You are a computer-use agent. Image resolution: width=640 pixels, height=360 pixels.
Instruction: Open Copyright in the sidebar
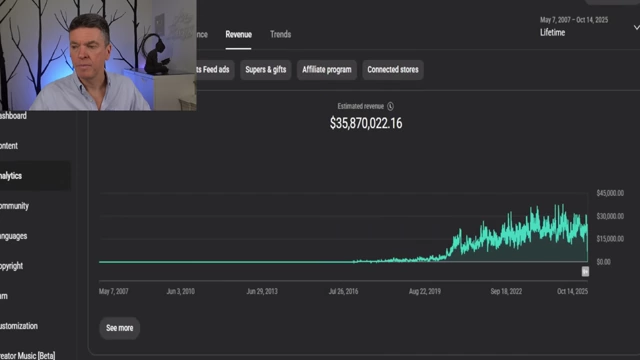[11, 266]
